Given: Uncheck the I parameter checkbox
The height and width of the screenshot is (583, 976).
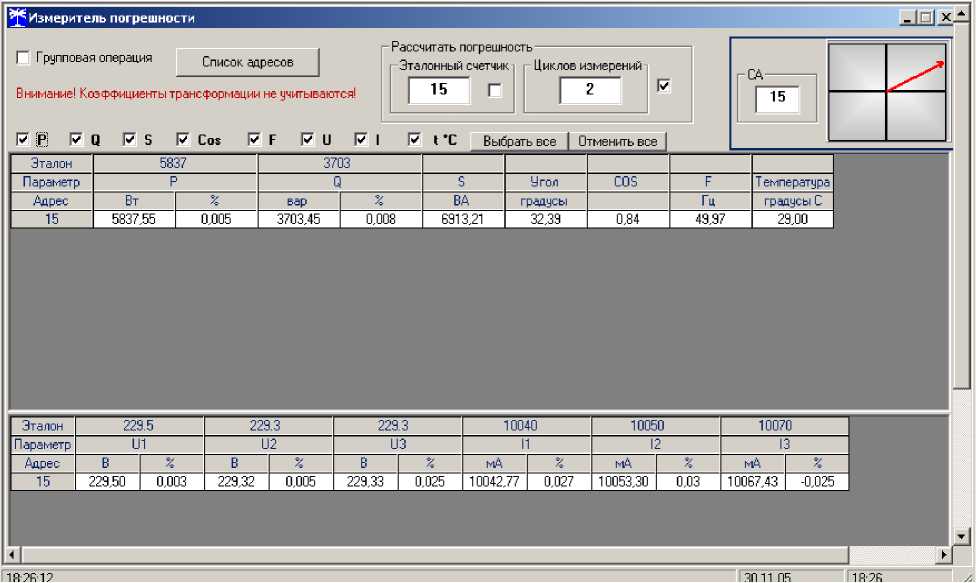Looking at the screenshot, I should tap(361, 139).
